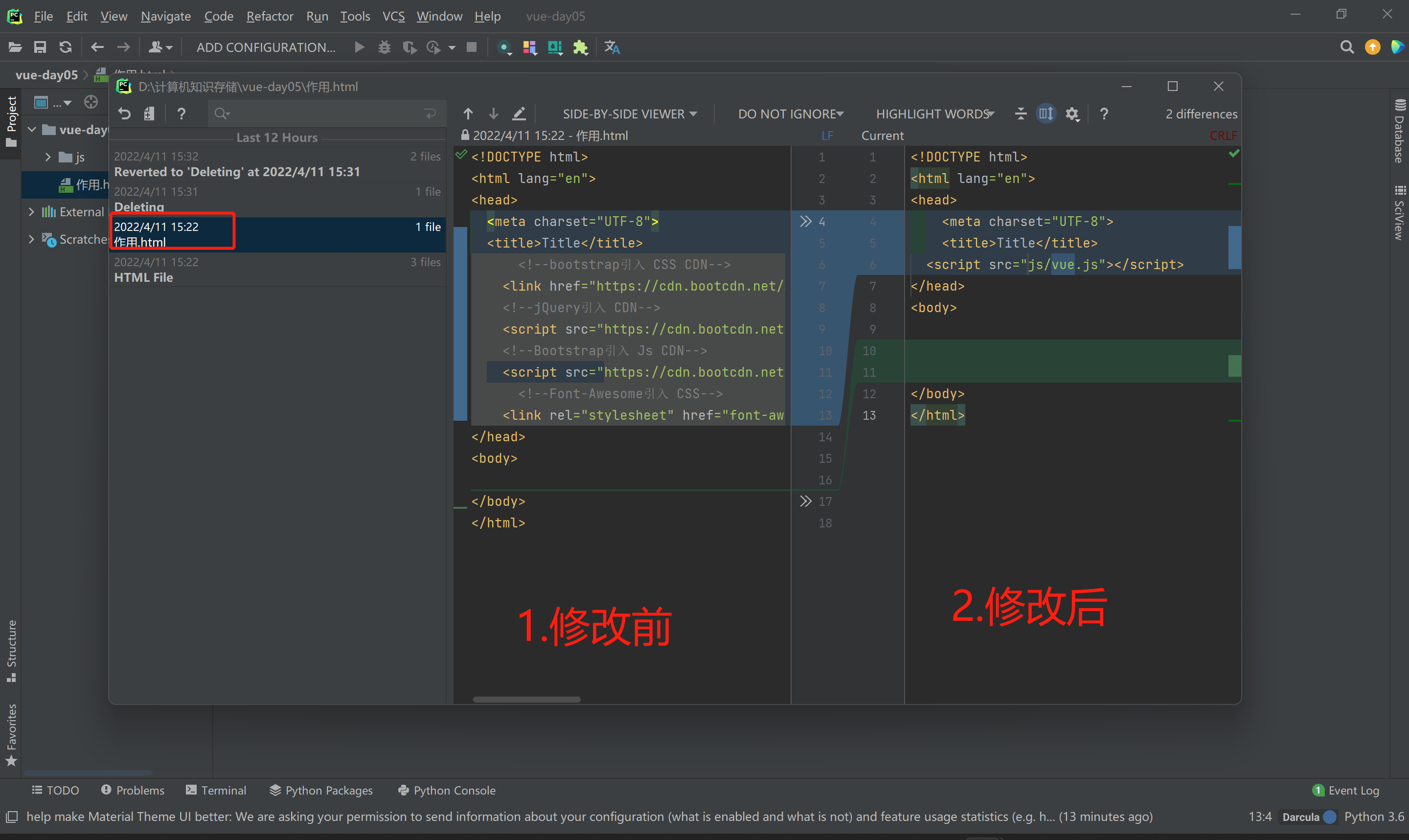Screen dimensions: 1409x840
Task: Click the Create Patch icon
Action: [x=149, y=114]
